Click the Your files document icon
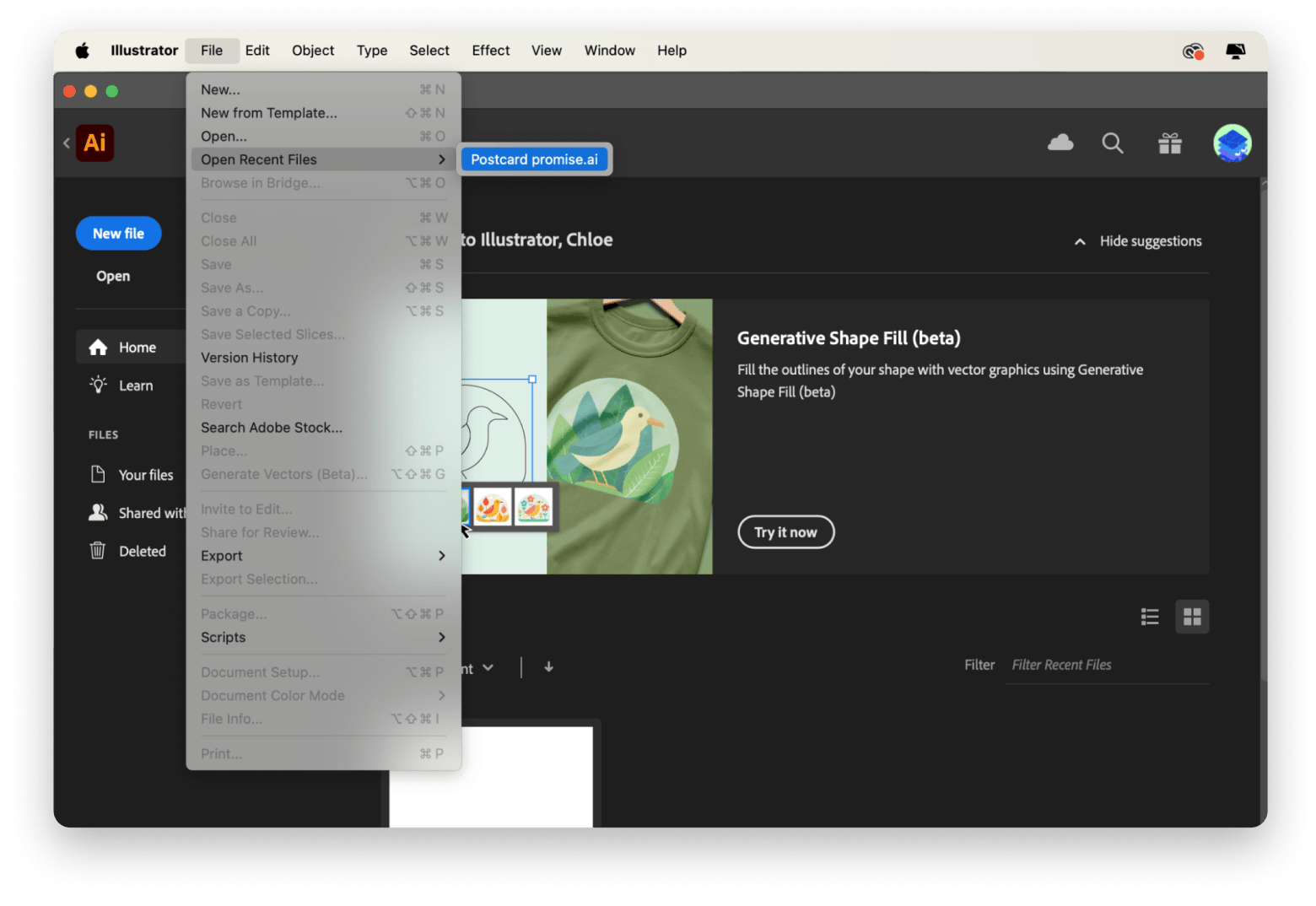Viewport: 1316px width, 906px height. [98, 474]
